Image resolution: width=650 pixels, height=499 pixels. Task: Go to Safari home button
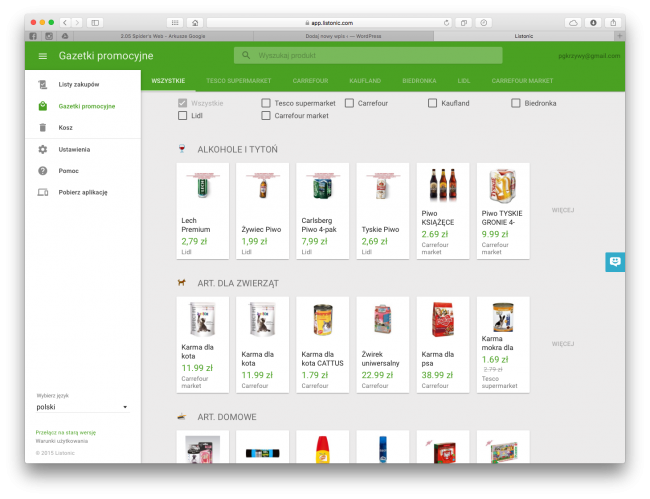pos(195,23)
